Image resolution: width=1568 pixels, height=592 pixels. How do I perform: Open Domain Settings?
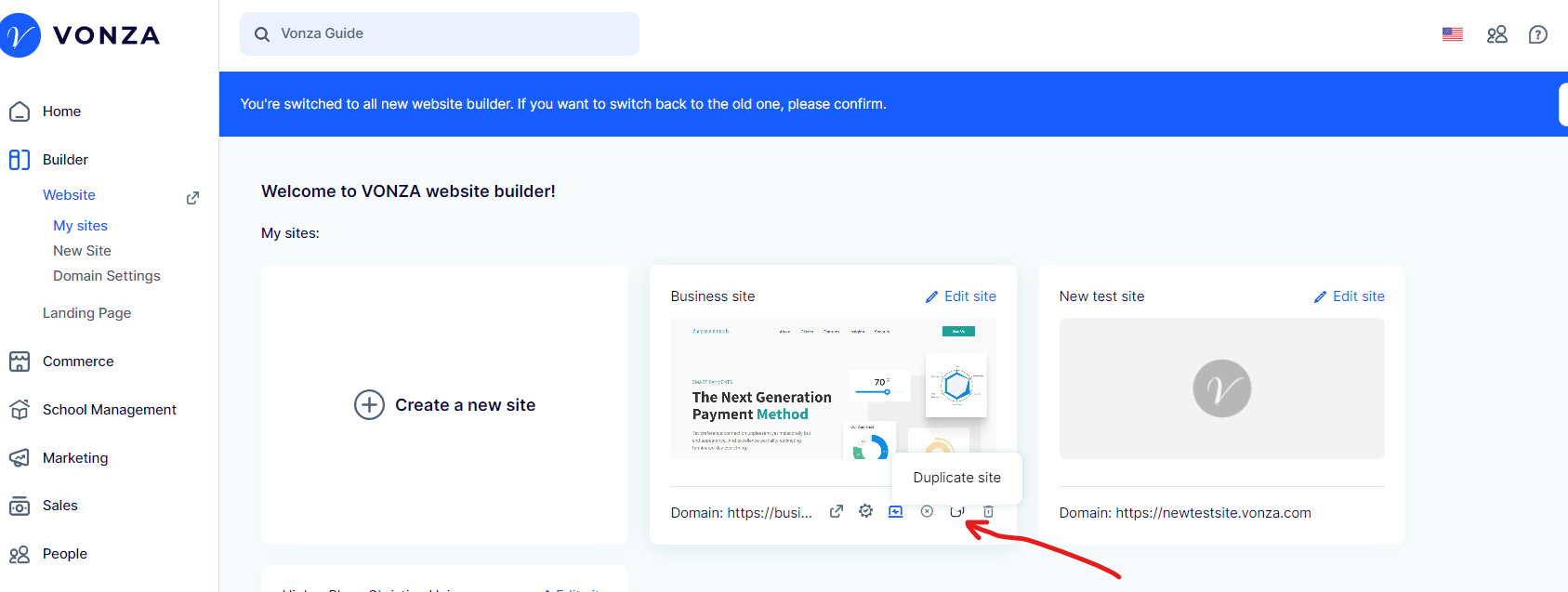click(107, 276)
